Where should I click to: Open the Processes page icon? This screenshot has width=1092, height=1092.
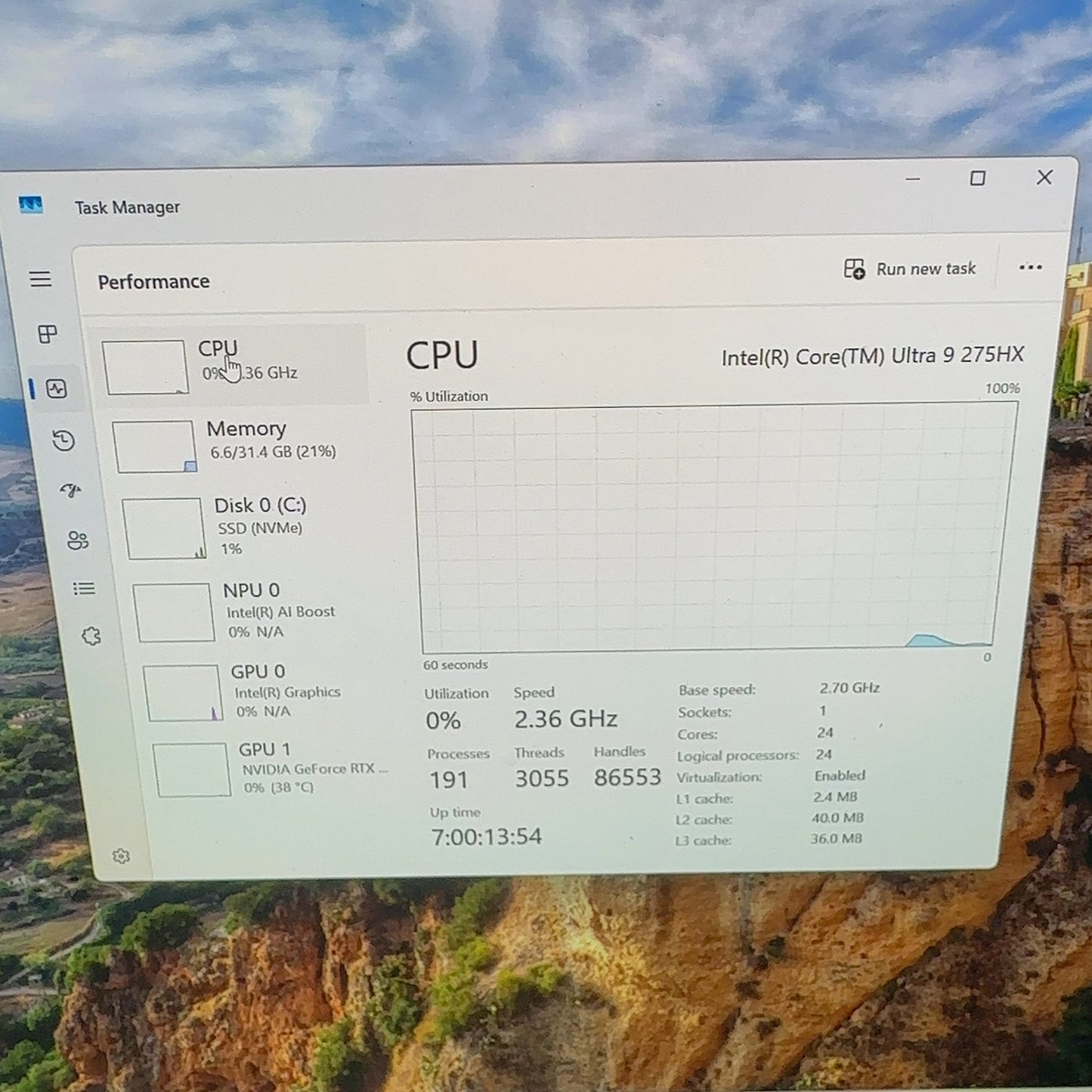coord(48,334)
